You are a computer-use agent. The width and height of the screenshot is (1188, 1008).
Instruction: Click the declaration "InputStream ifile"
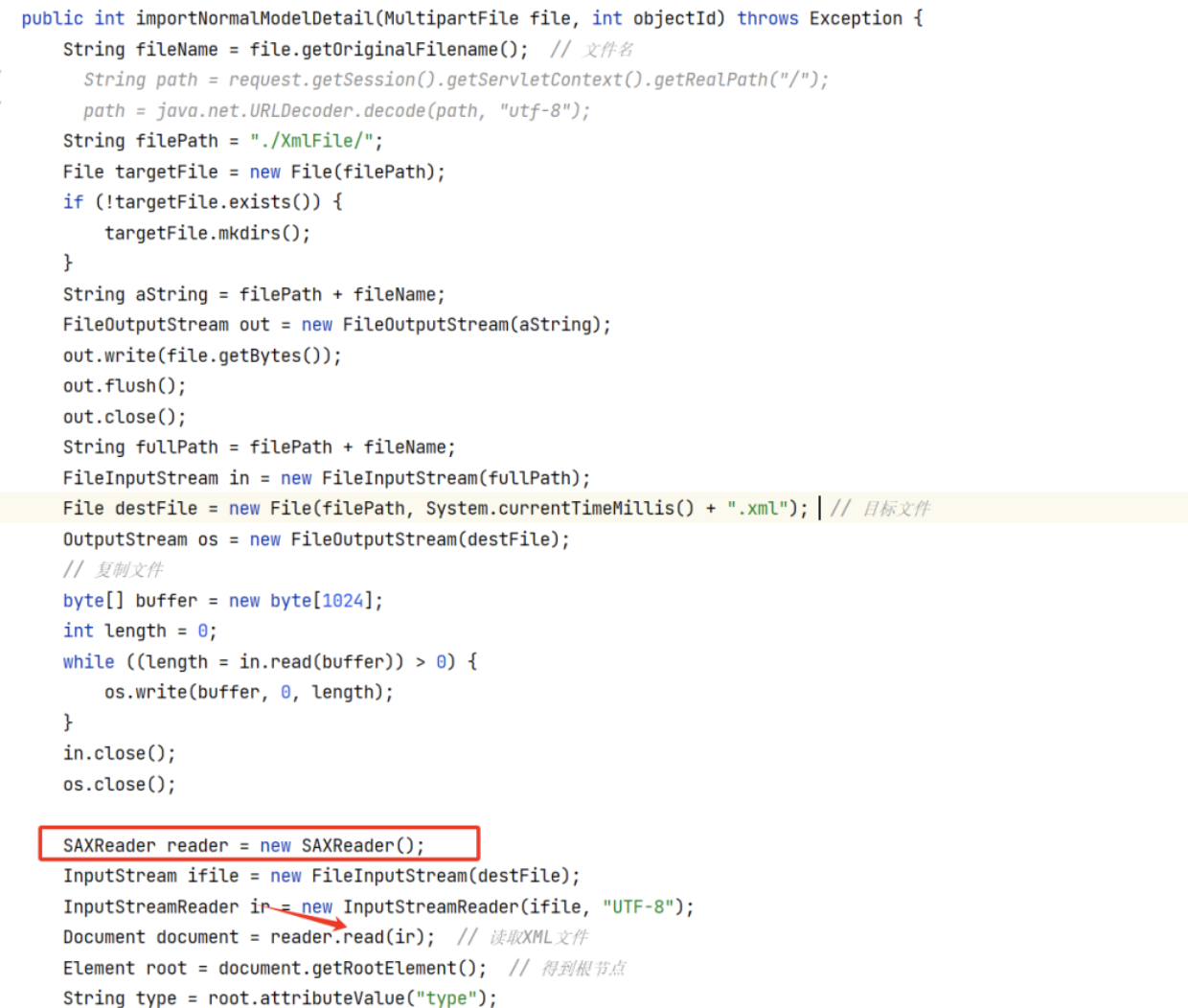click(x=150, y=877)
